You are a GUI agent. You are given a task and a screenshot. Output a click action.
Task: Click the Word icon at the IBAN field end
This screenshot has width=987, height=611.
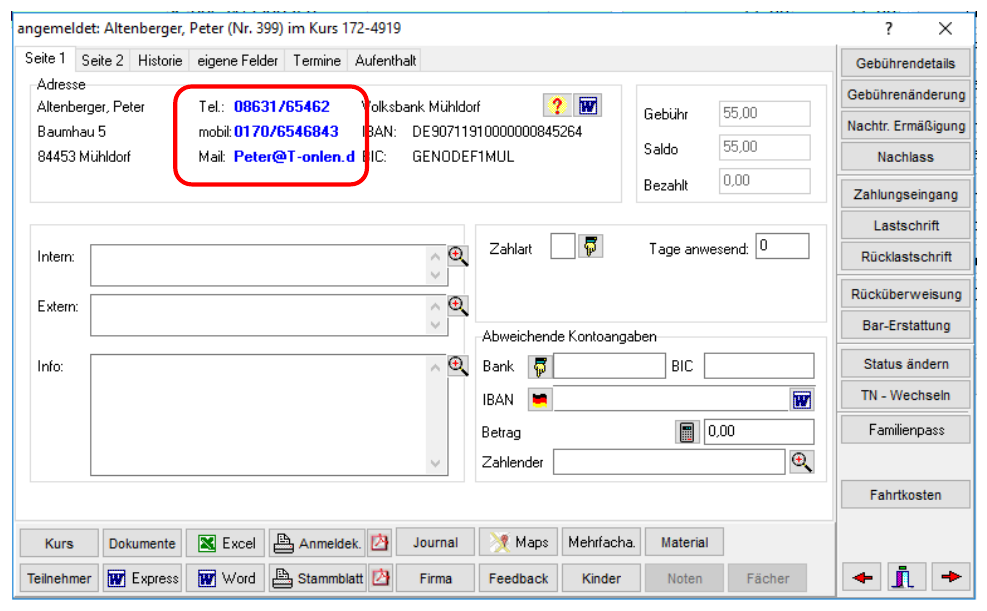point(802,400)
